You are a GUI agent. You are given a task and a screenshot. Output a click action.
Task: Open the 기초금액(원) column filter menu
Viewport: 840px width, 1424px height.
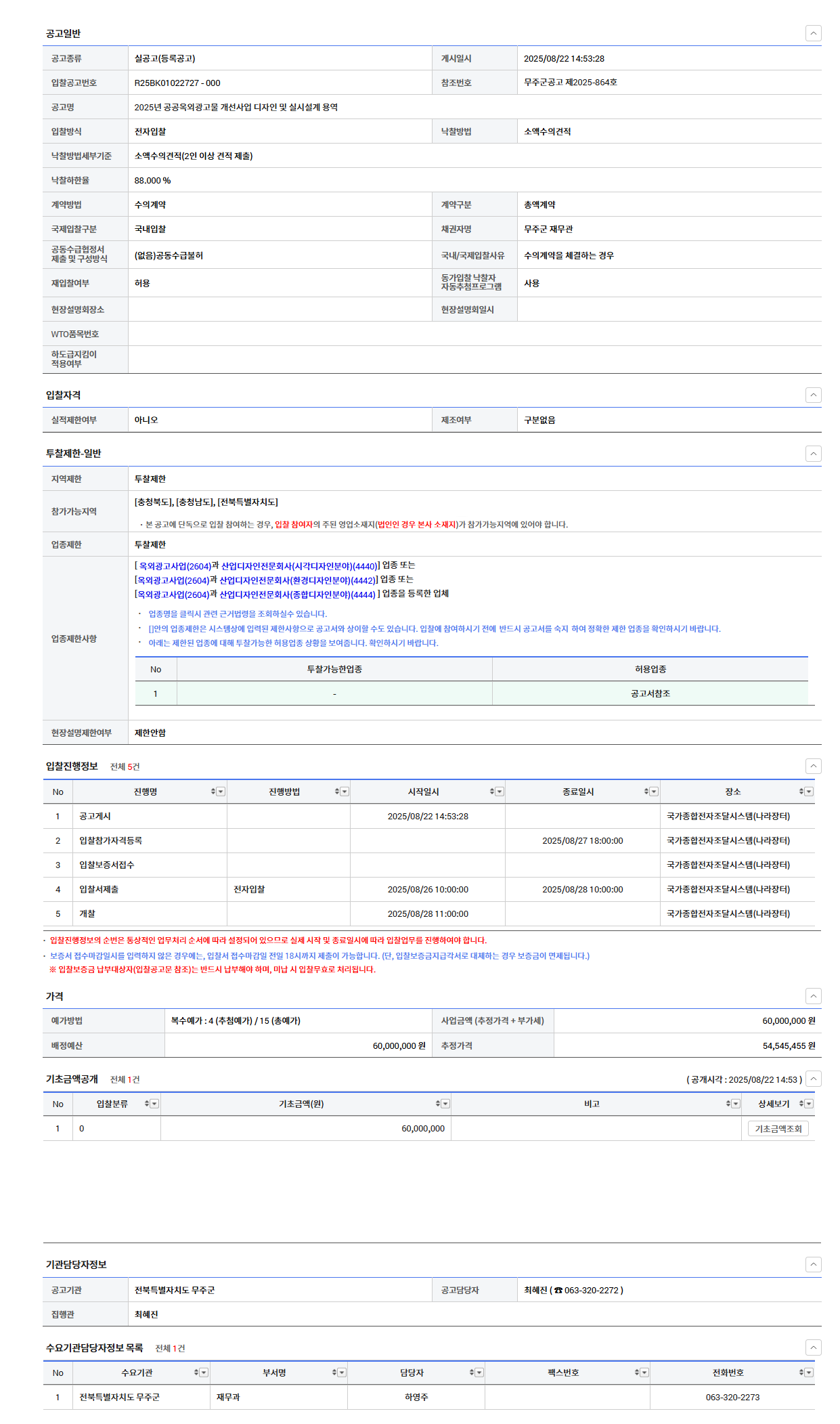coord(445,1104)
